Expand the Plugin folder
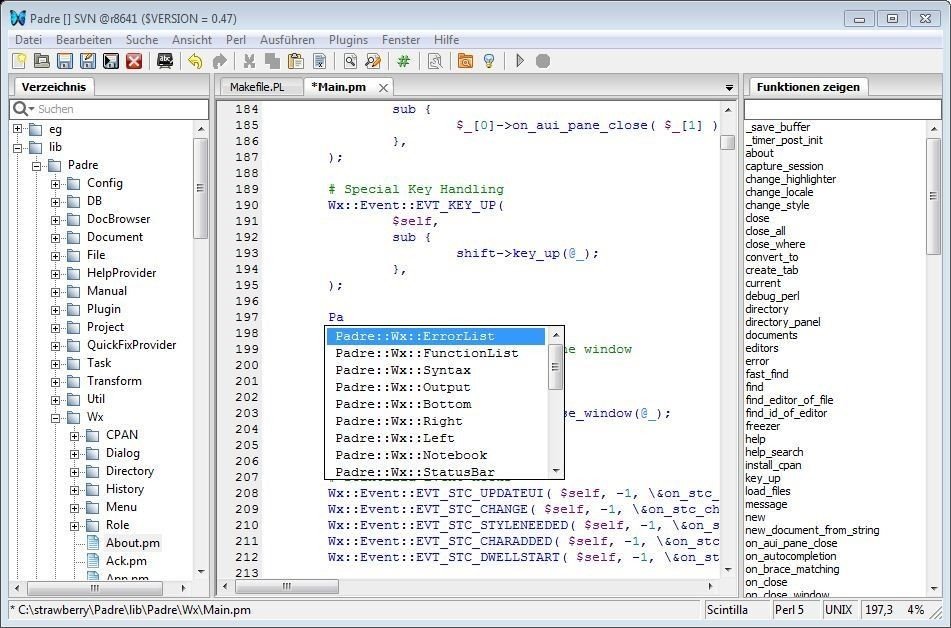Screen dimensions: 951x628 (x=55, y=309)
